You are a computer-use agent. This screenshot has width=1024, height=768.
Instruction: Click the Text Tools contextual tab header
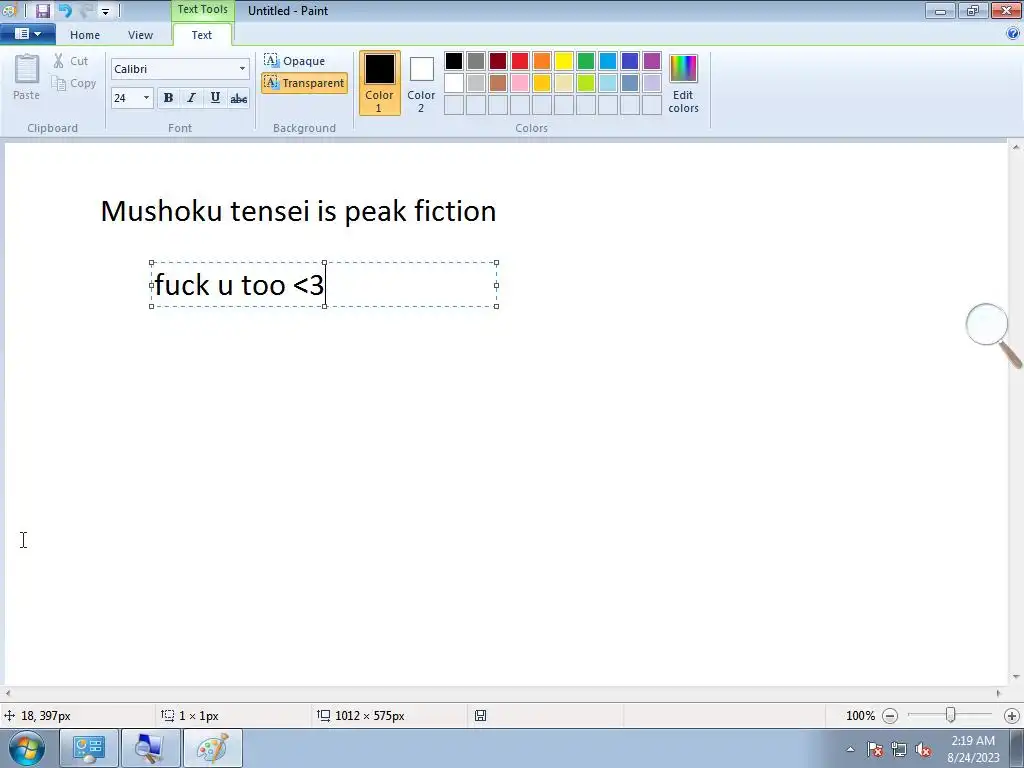click(202, 10)
